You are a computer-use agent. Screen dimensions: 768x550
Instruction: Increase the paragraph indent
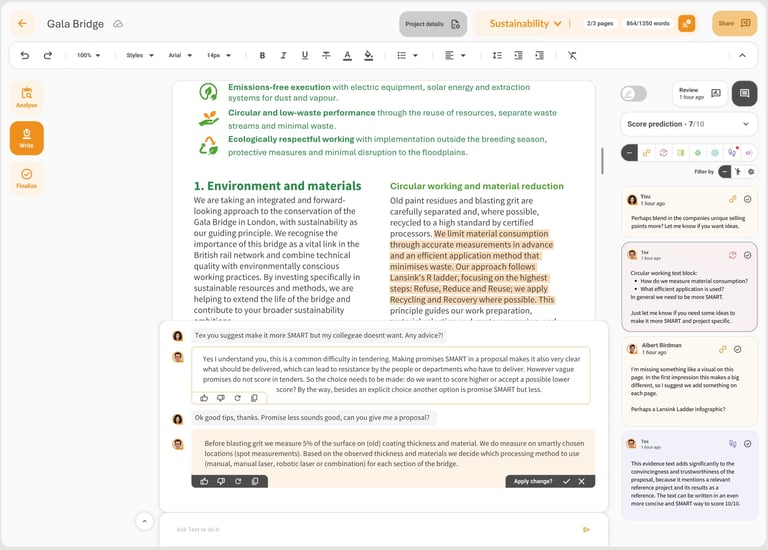540,55
